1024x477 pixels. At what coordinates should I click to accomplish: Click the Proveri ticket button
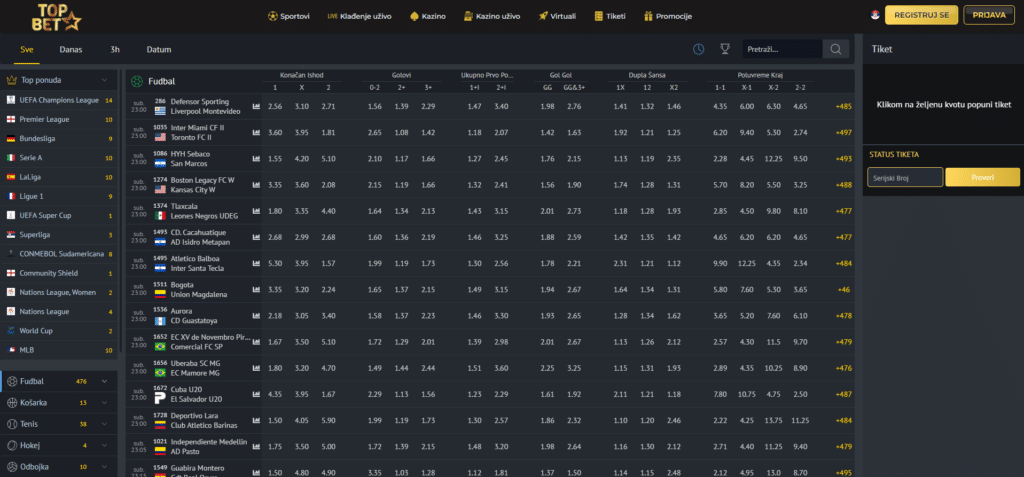click(982, 177)
